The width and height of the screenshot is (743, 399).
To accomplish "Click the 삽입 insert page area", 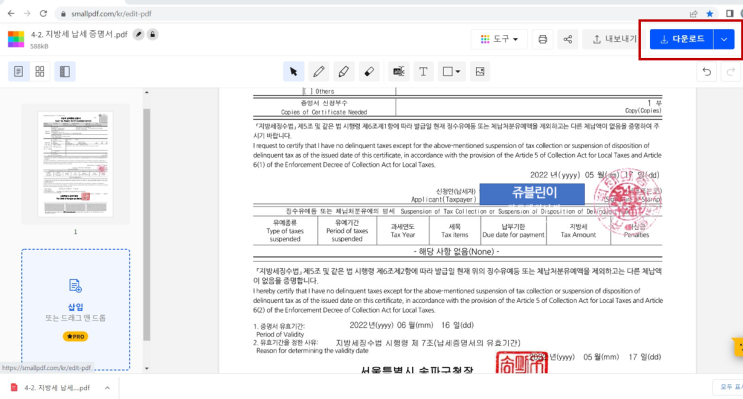I will [75, 308].
